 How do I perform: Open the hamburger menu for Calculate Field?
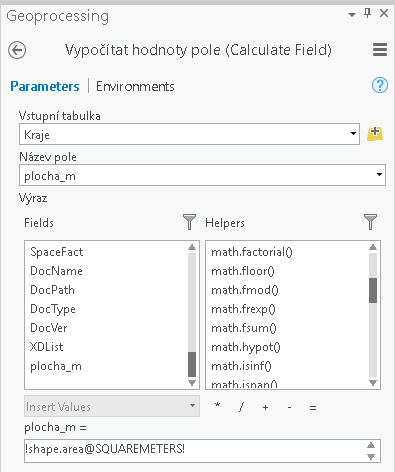380,50
